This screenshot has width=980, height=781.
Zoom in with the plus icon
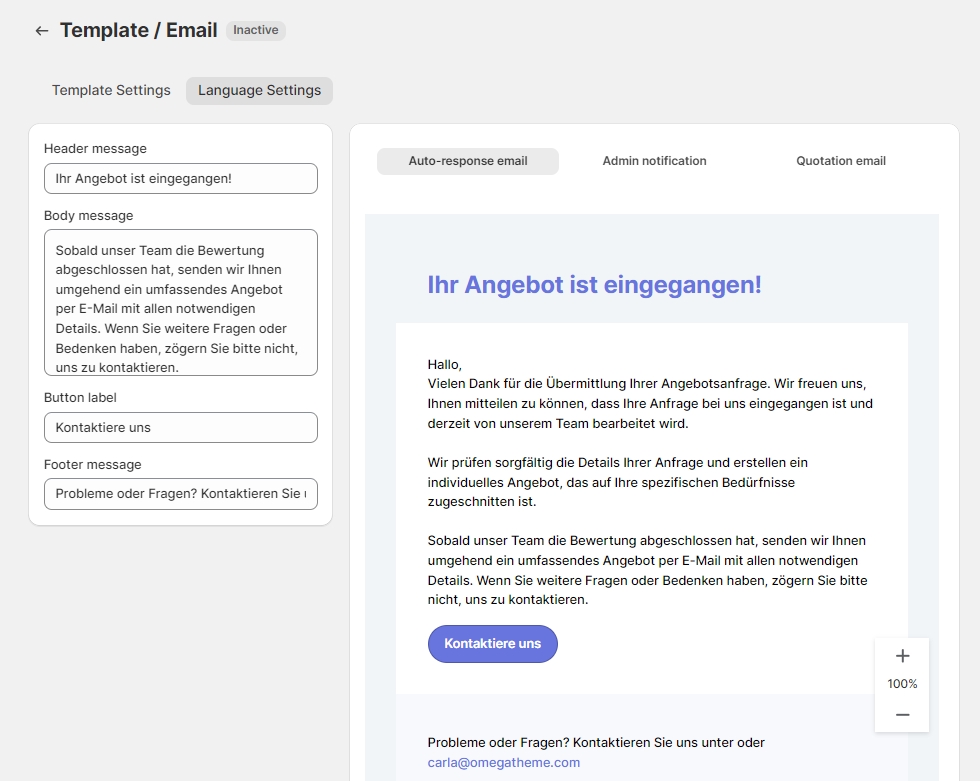(x=902, y=656)
